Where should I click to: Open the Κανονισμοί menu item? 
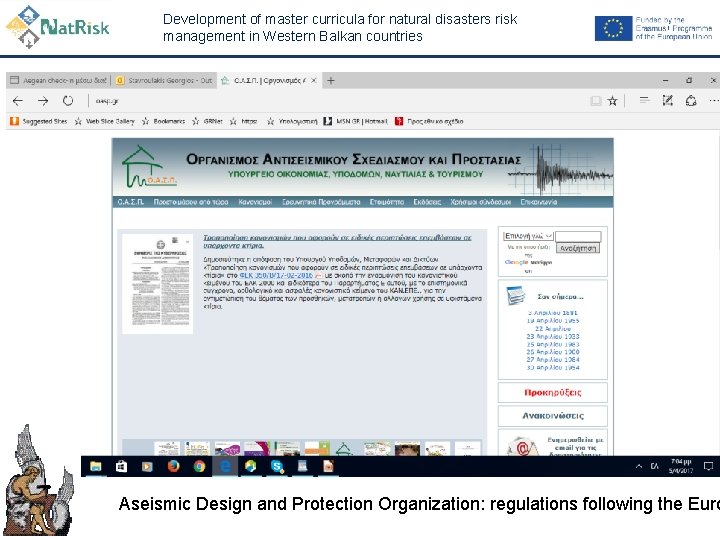click(255, 202)
